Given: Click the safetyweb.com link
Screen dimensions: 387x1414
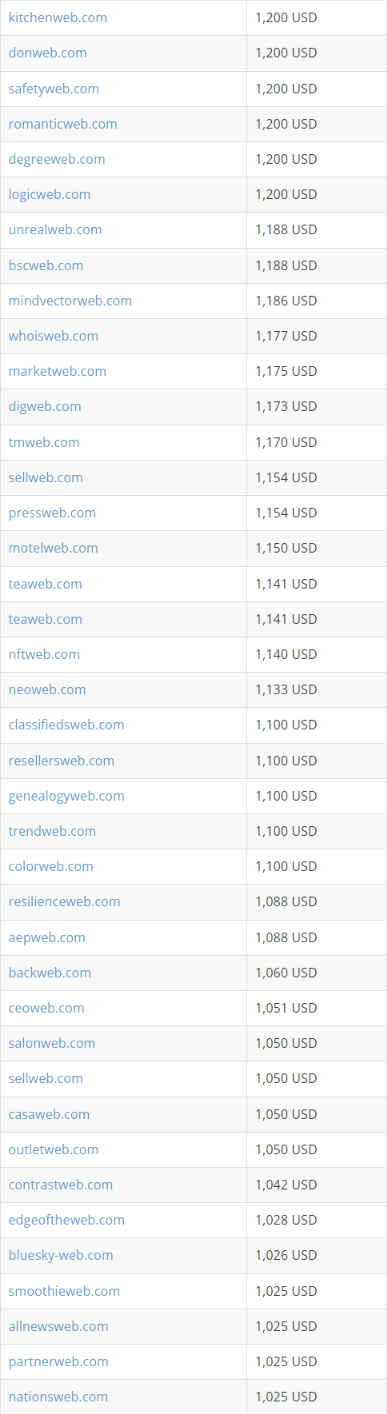Looking at the screenshot, I should pyautogui.click(x=54, y=89).
